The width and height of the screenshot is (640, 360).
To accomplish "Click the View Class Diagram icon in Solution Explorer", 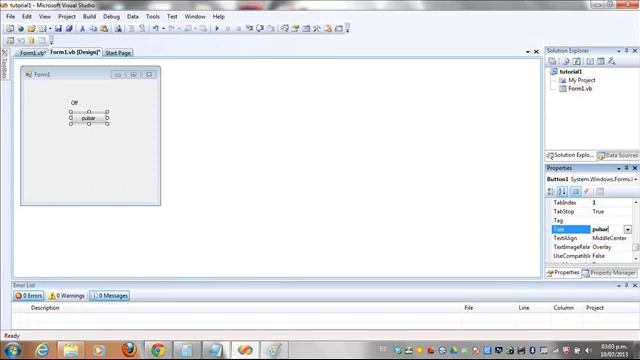I will 611,61.
